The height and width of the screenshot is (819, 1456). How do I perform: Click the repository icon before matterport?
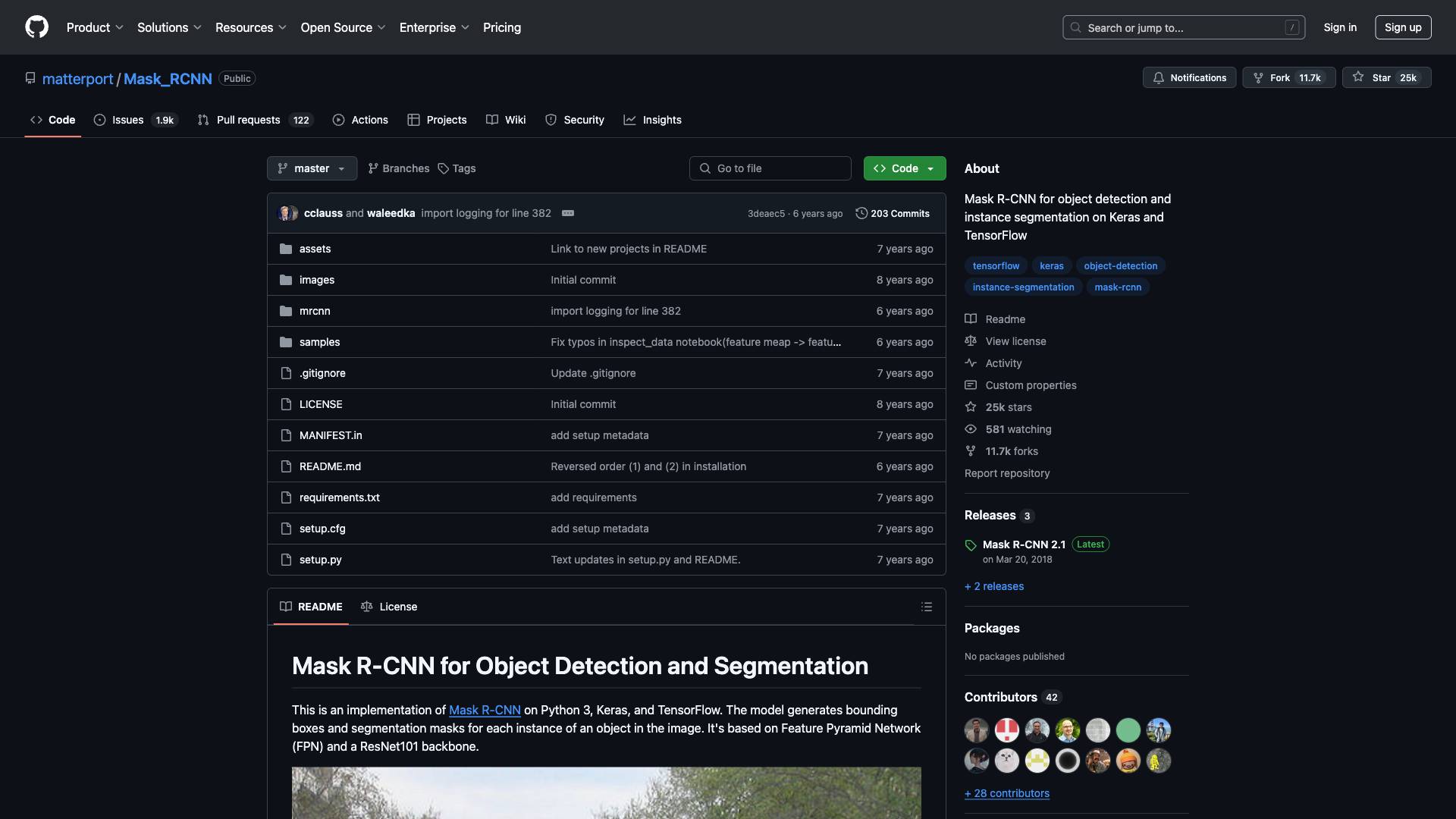30,78
